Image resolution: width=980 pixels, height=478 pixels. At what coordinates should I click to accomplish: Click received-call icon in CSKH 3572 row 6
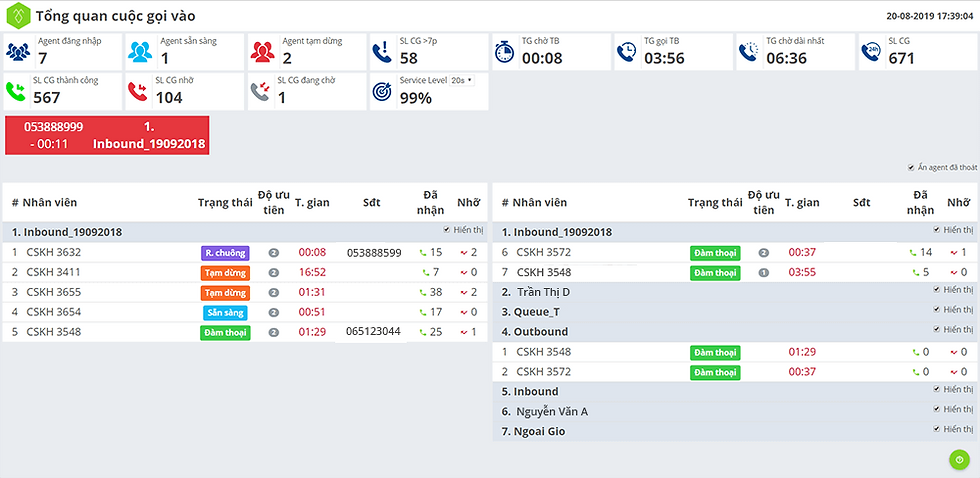coord(913,253)
